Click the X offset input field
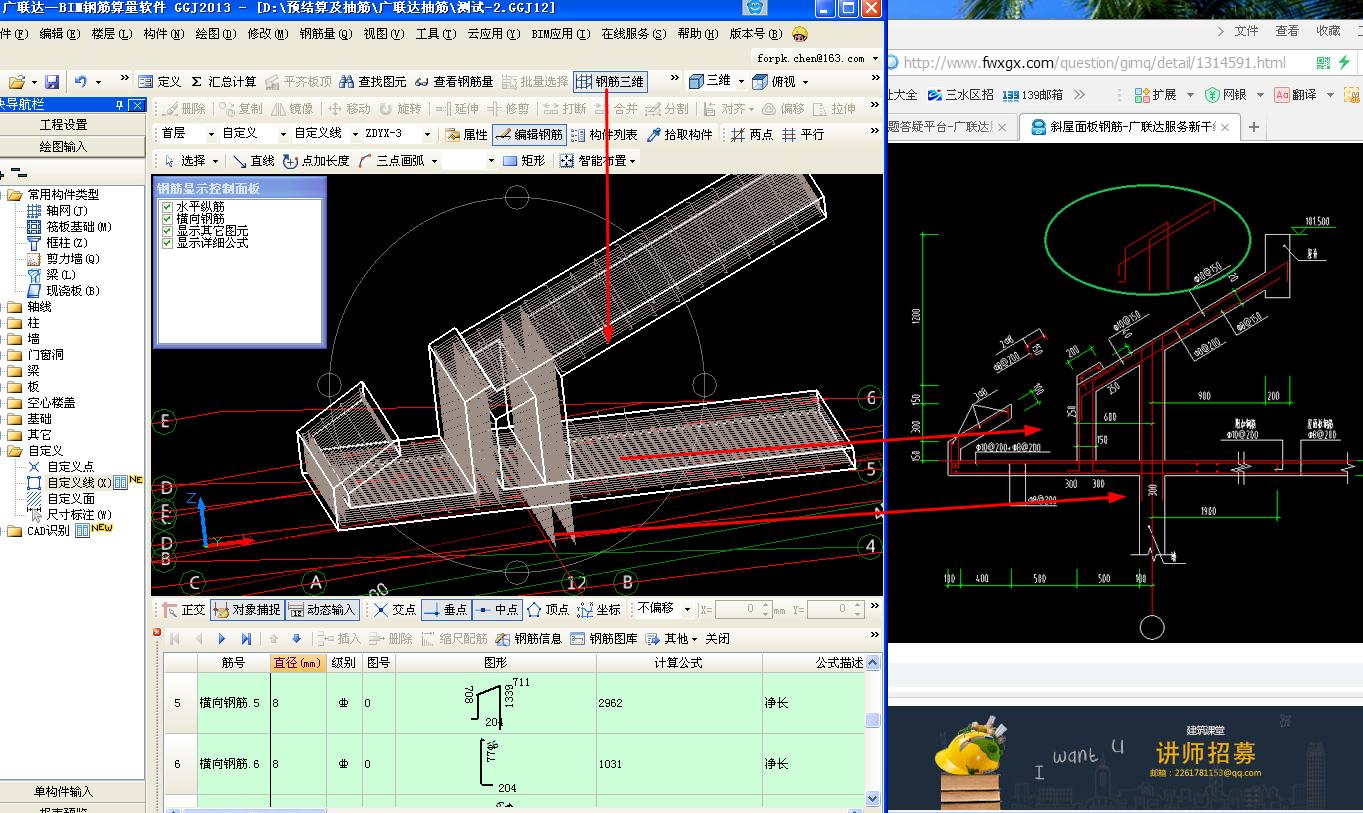Viewport: 1363px width, 813px height. [744, 609]
